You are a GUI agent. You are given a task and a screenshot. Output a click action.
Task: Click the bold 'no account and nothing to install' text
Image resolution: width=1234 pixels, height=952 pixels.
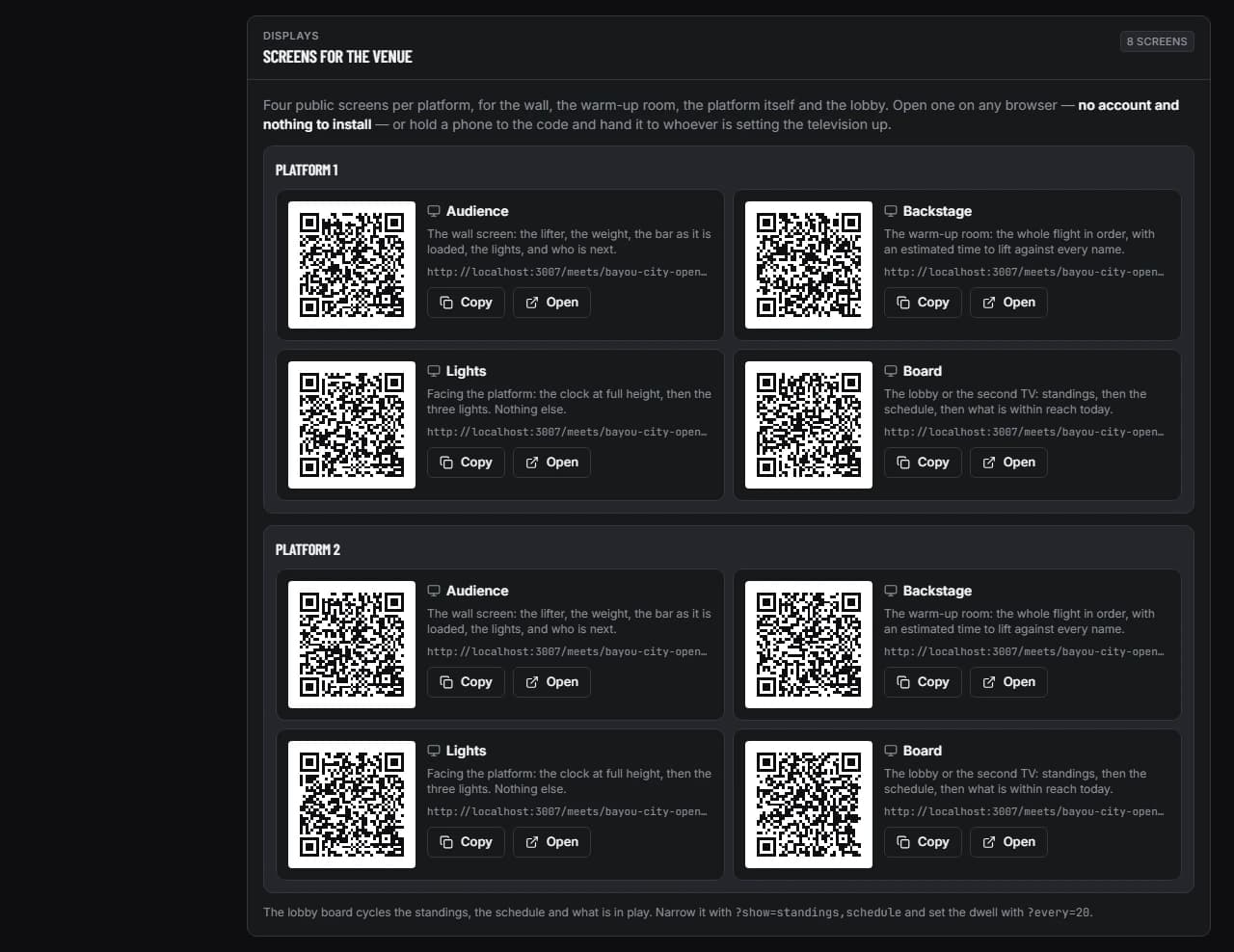tap(721, 115)
